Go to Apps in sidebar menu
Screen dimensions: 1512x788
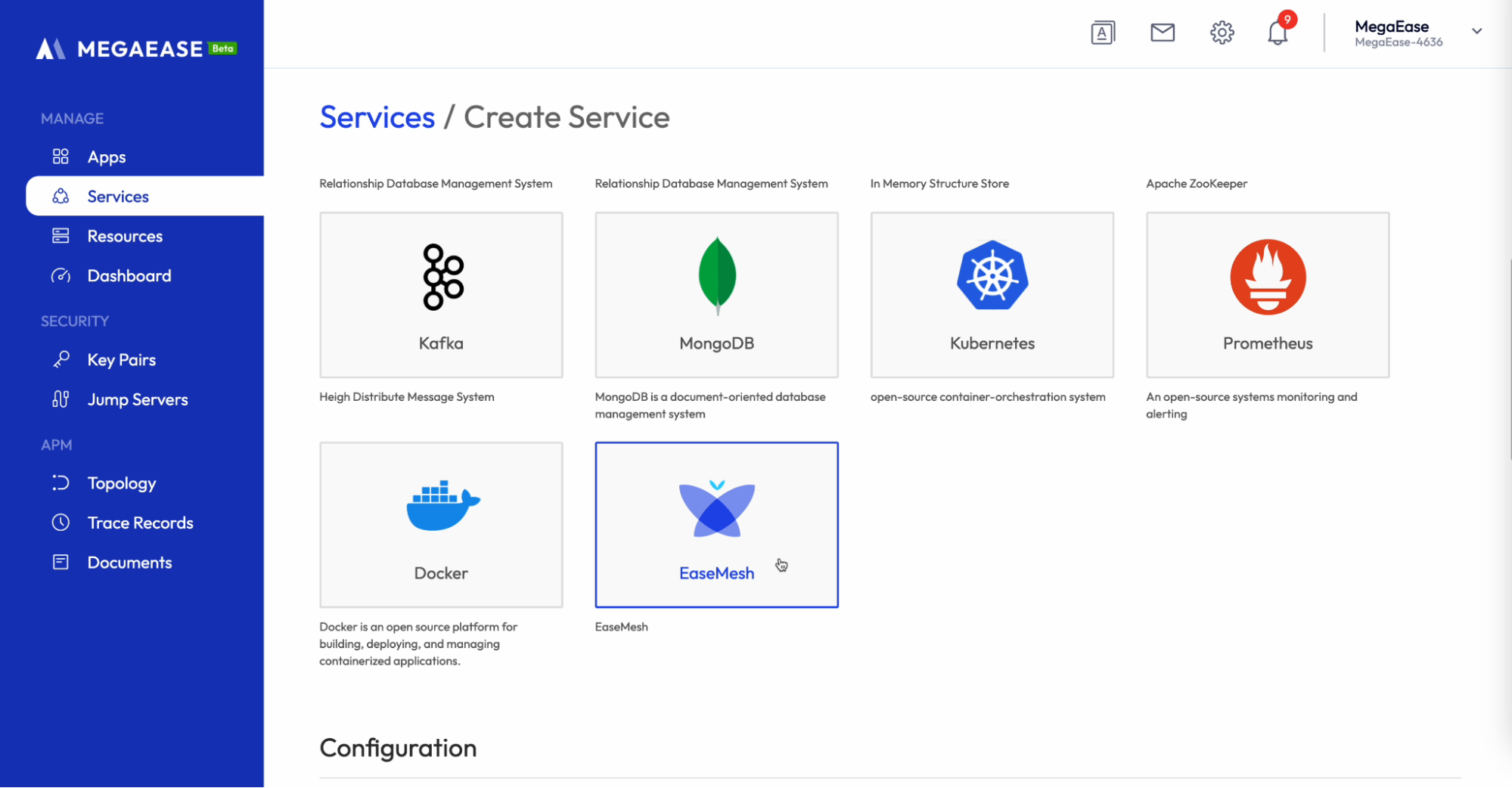(x=107, y=157)
